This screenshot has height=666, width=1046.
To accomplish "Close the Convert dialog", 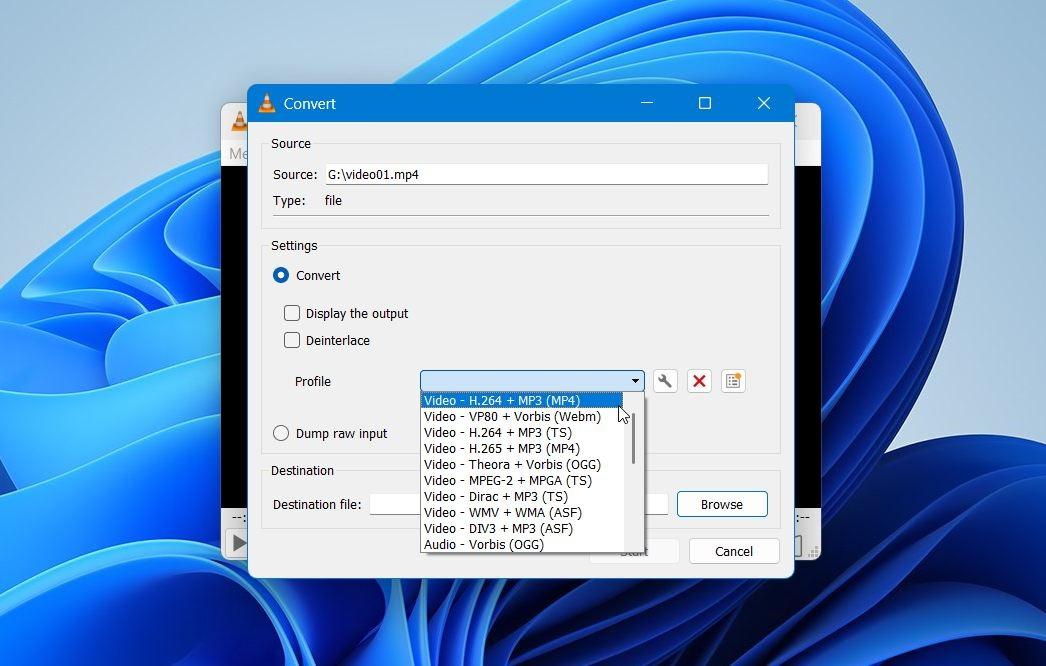I will pos(764,103).
